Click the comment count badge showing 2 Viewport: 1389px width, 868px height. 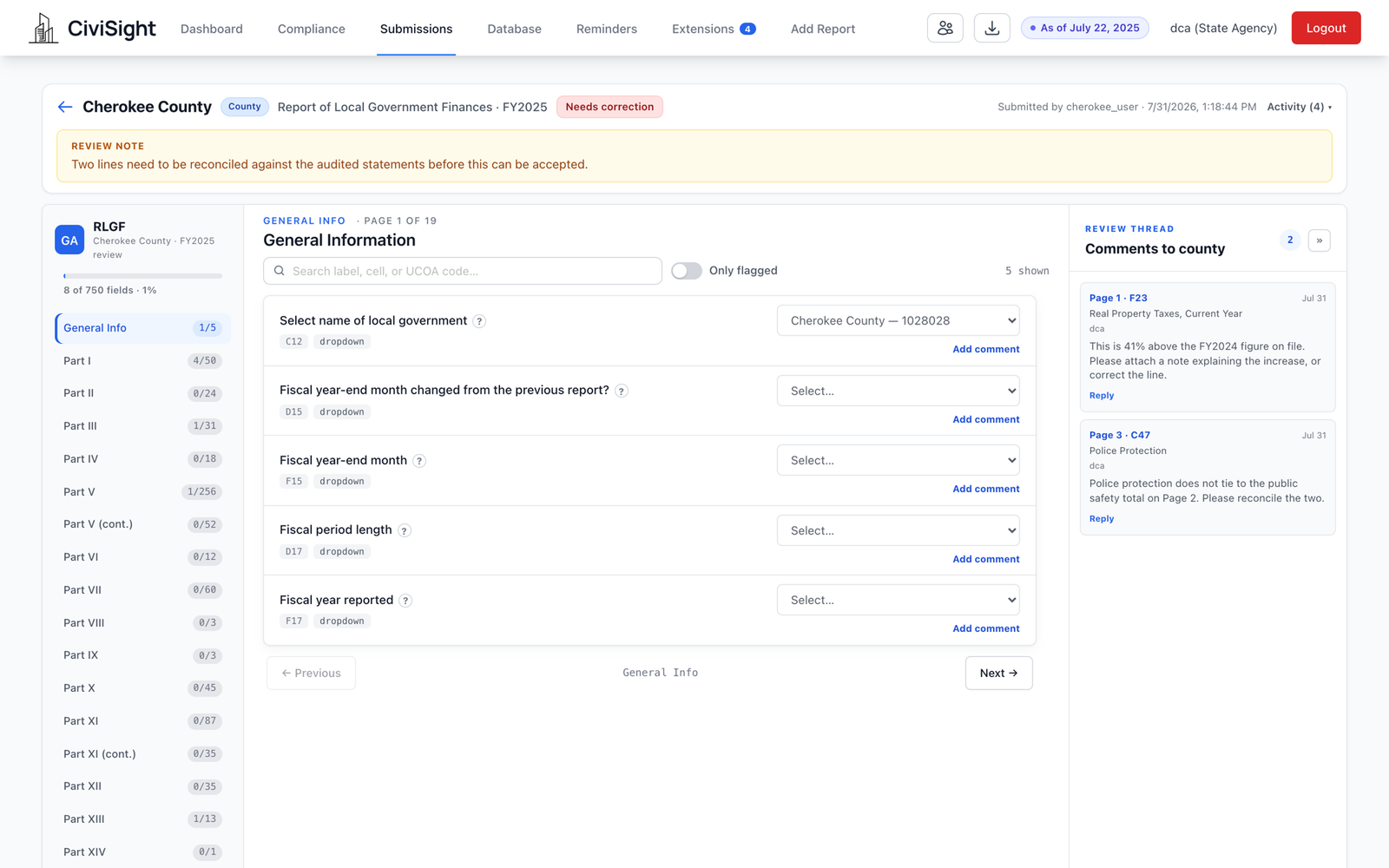click(1290, 240)
